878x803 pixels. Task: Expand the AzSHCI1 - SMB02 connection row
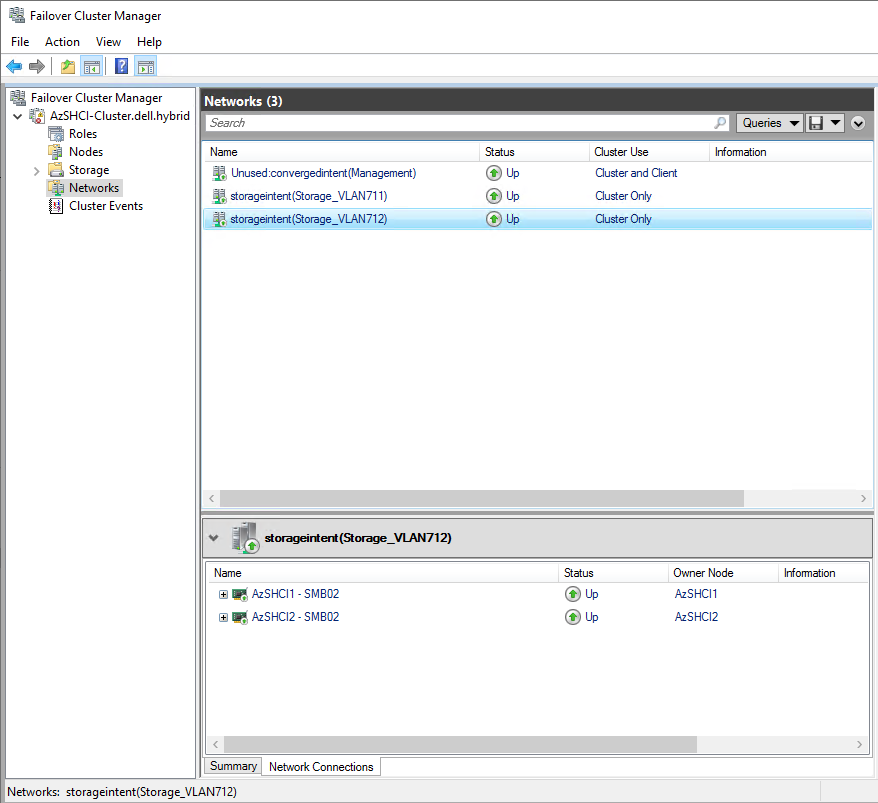223,594
